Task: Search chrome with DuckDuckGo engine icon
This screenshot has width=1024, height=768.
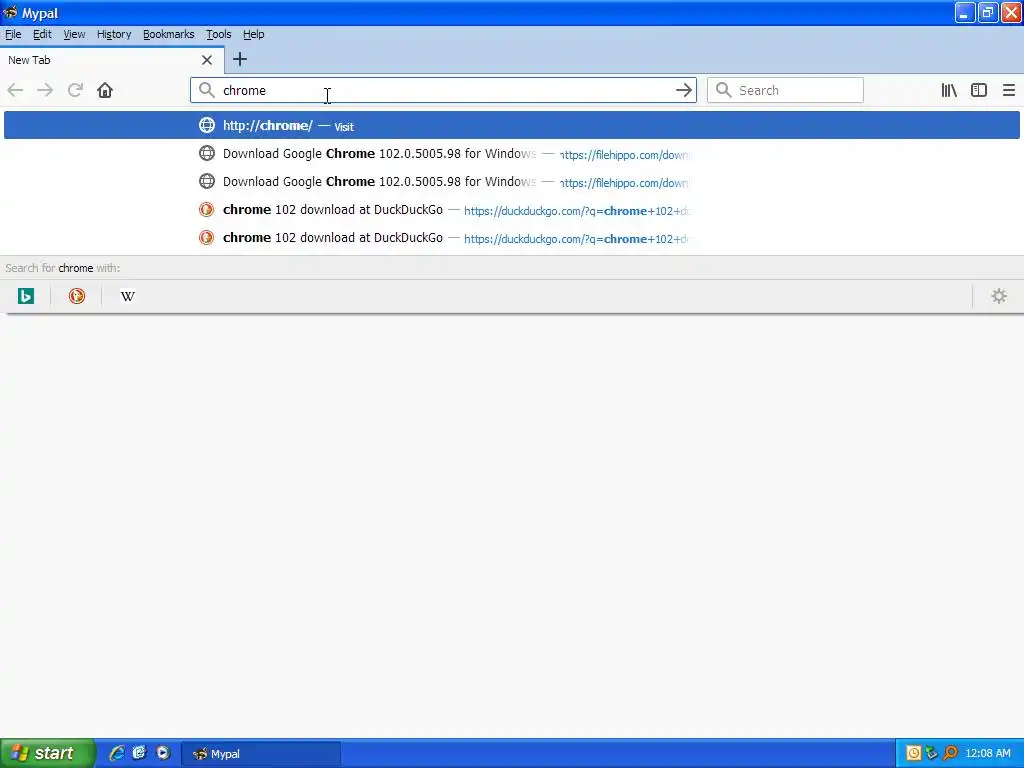Action: (76, 296)
